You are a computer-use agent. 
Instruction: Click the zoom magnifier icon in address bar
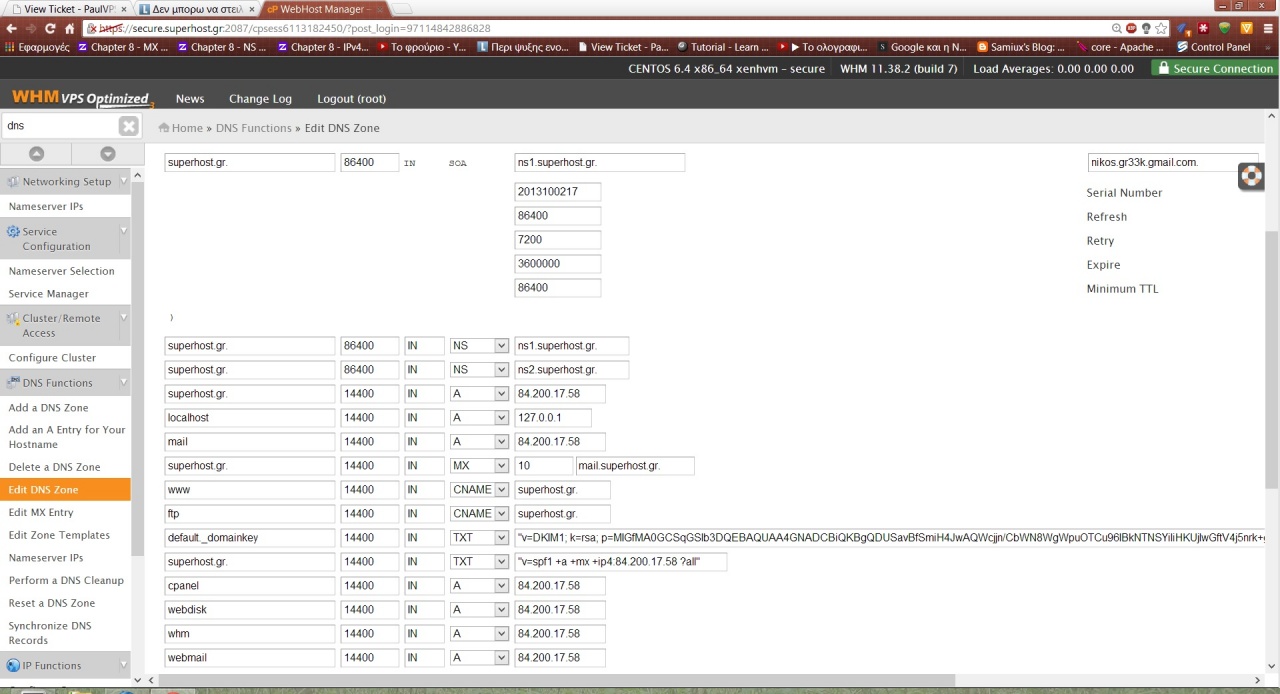(x=1117, y=29)
